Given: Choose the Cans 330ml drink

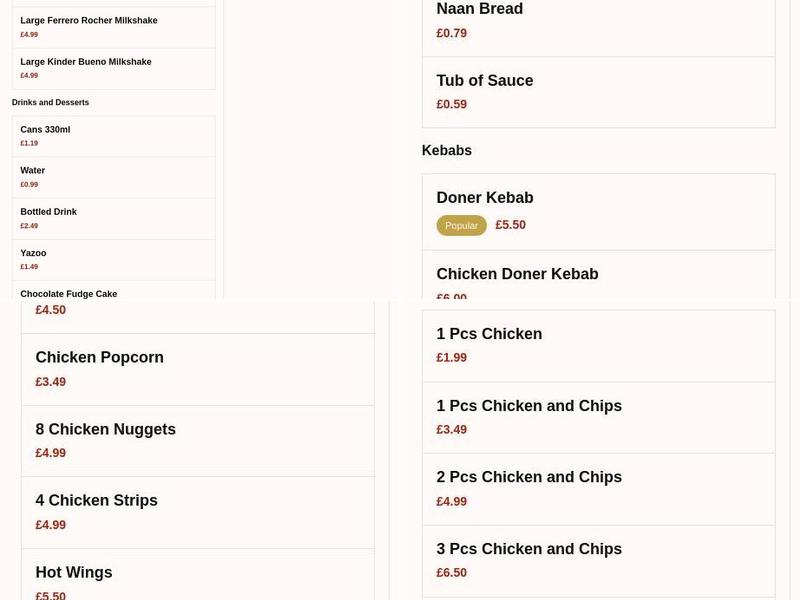Looking at the screenshot, I should (x=43, y=128).
